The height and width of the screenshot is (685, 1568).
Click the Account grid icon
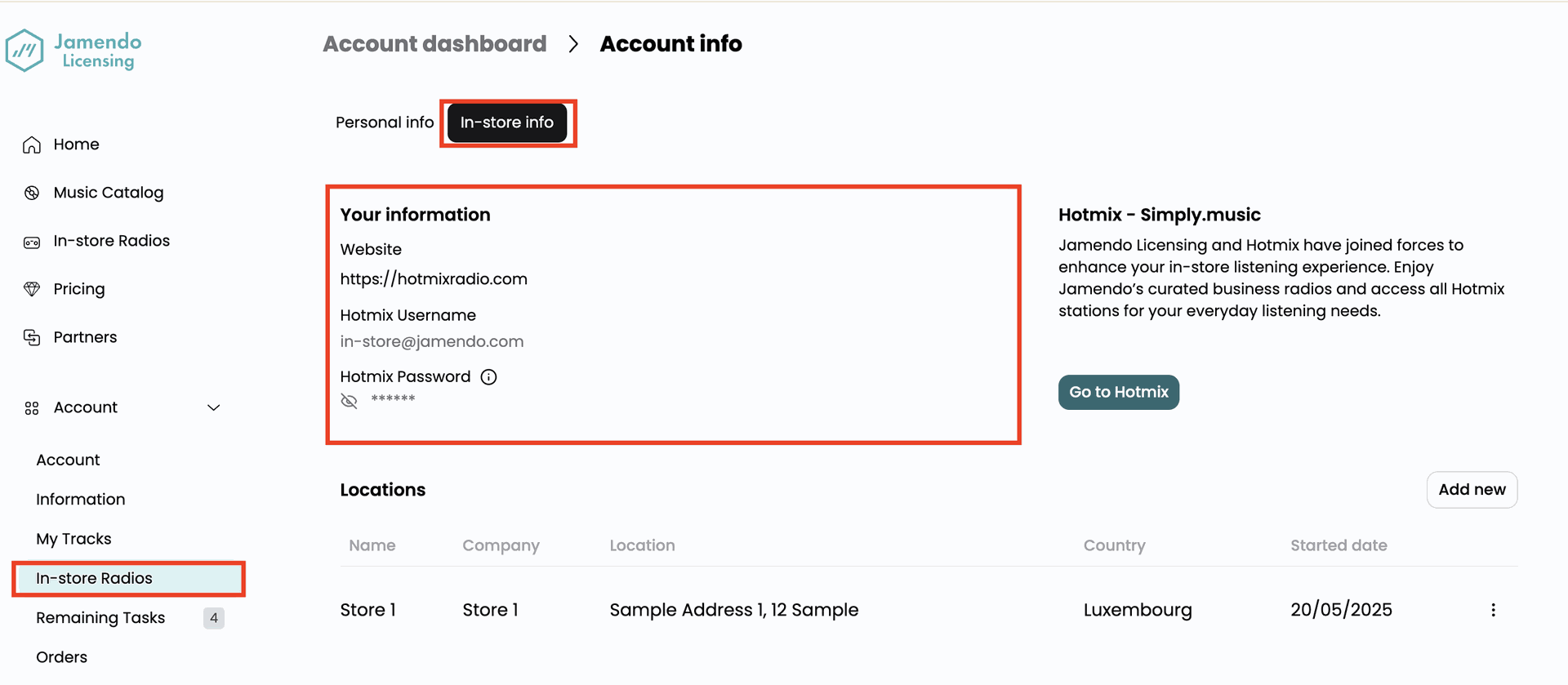(32, 407)
